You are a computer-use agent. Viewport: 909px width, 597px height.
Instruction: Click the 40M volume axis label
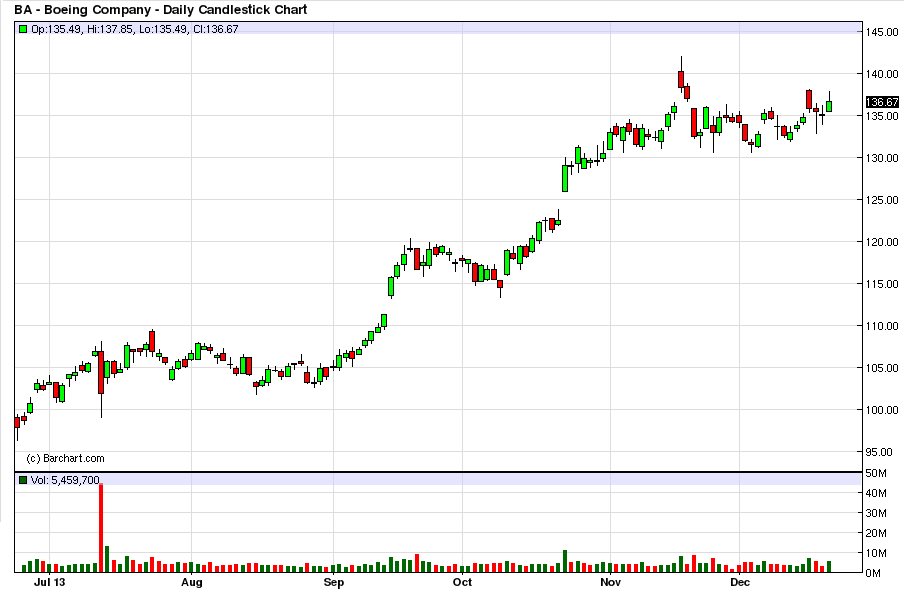(876, 493)
